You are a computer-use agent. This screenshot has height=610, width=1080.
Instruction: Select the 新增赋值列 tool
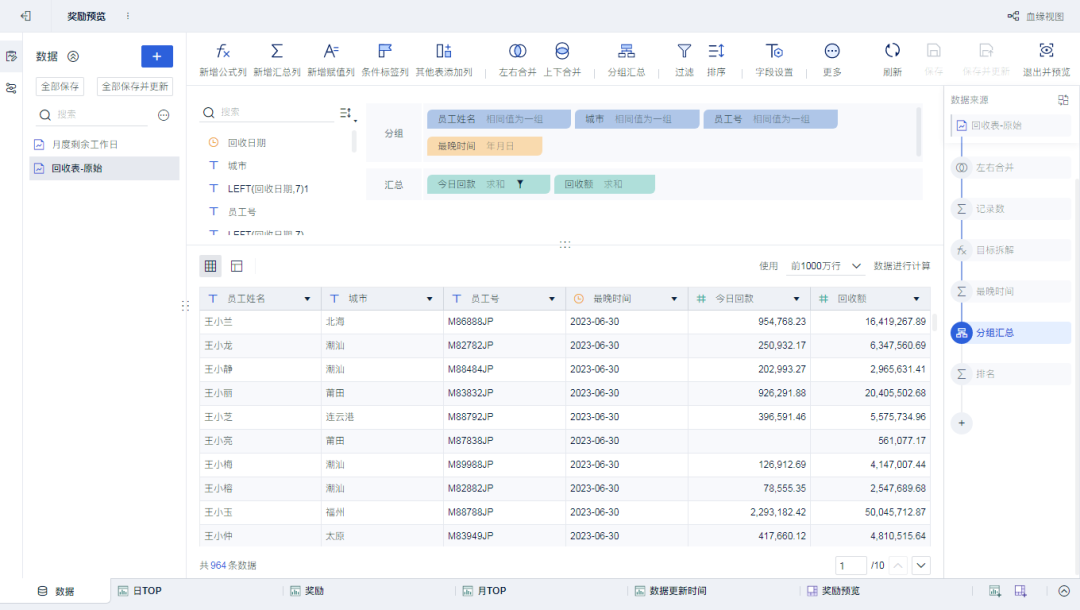coord(331,59)
